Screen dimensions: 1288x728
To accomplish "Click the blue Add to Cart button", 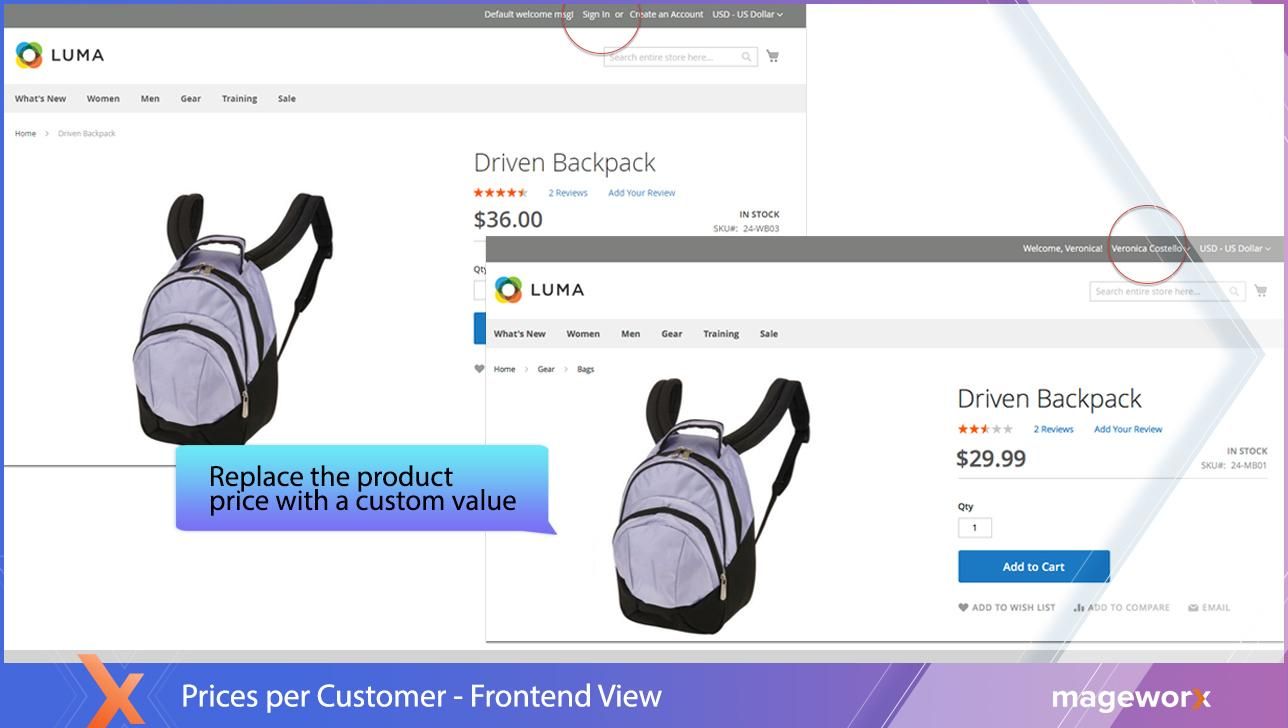I will coord(1034,566).
